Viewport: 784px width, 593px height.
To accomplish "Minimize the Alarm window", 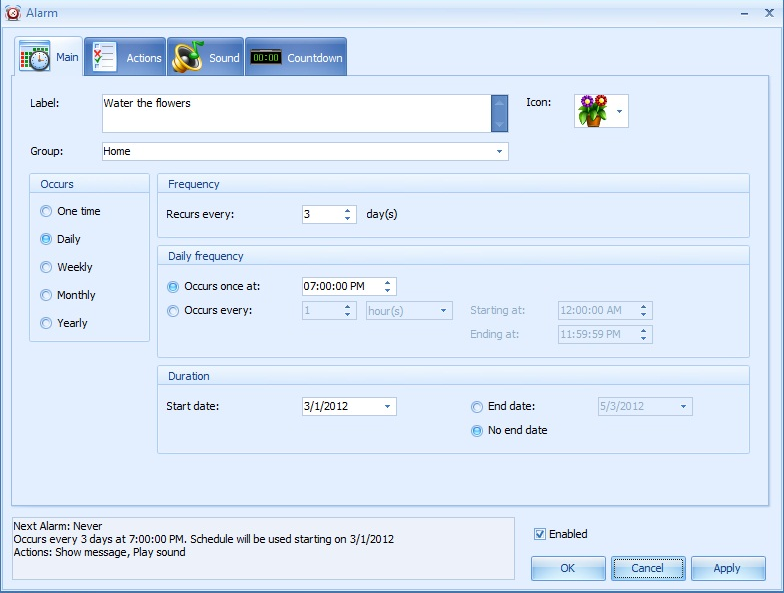I will click(x=744, y=14).
